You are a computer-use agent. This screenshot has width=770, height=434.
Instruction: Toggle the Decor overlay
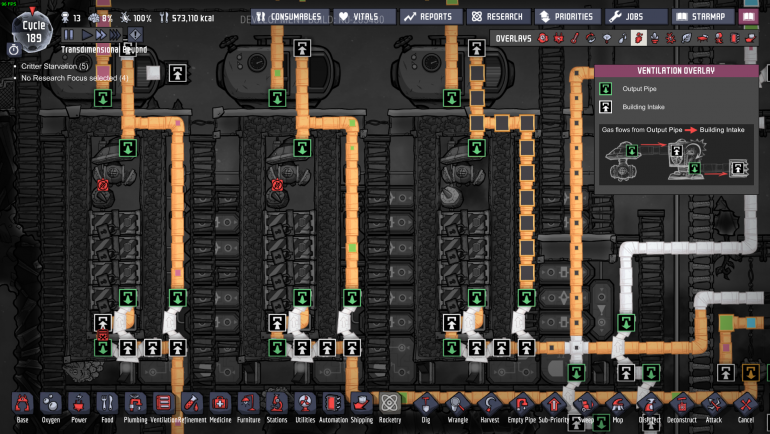pos(655,38)
